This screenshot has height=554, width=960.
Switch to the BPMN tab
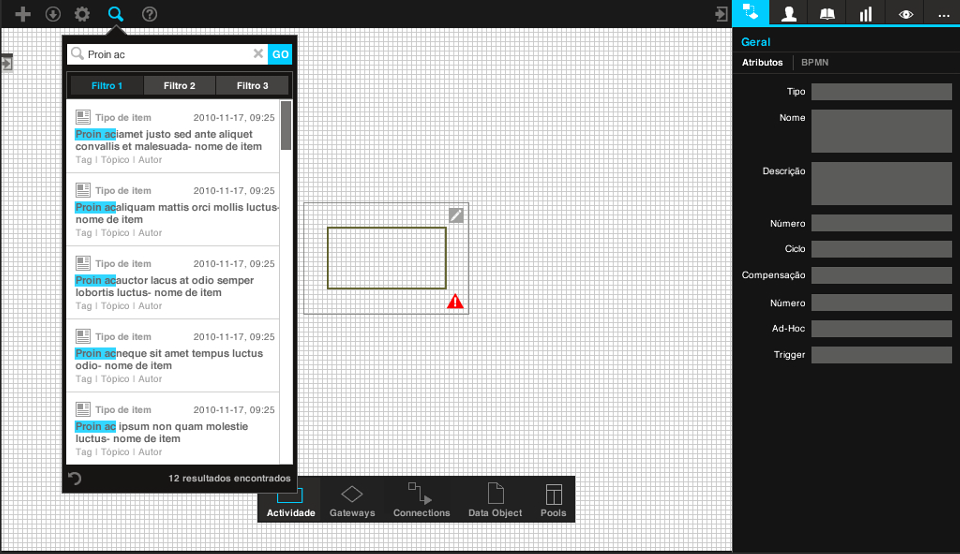(x=815, y=62)
